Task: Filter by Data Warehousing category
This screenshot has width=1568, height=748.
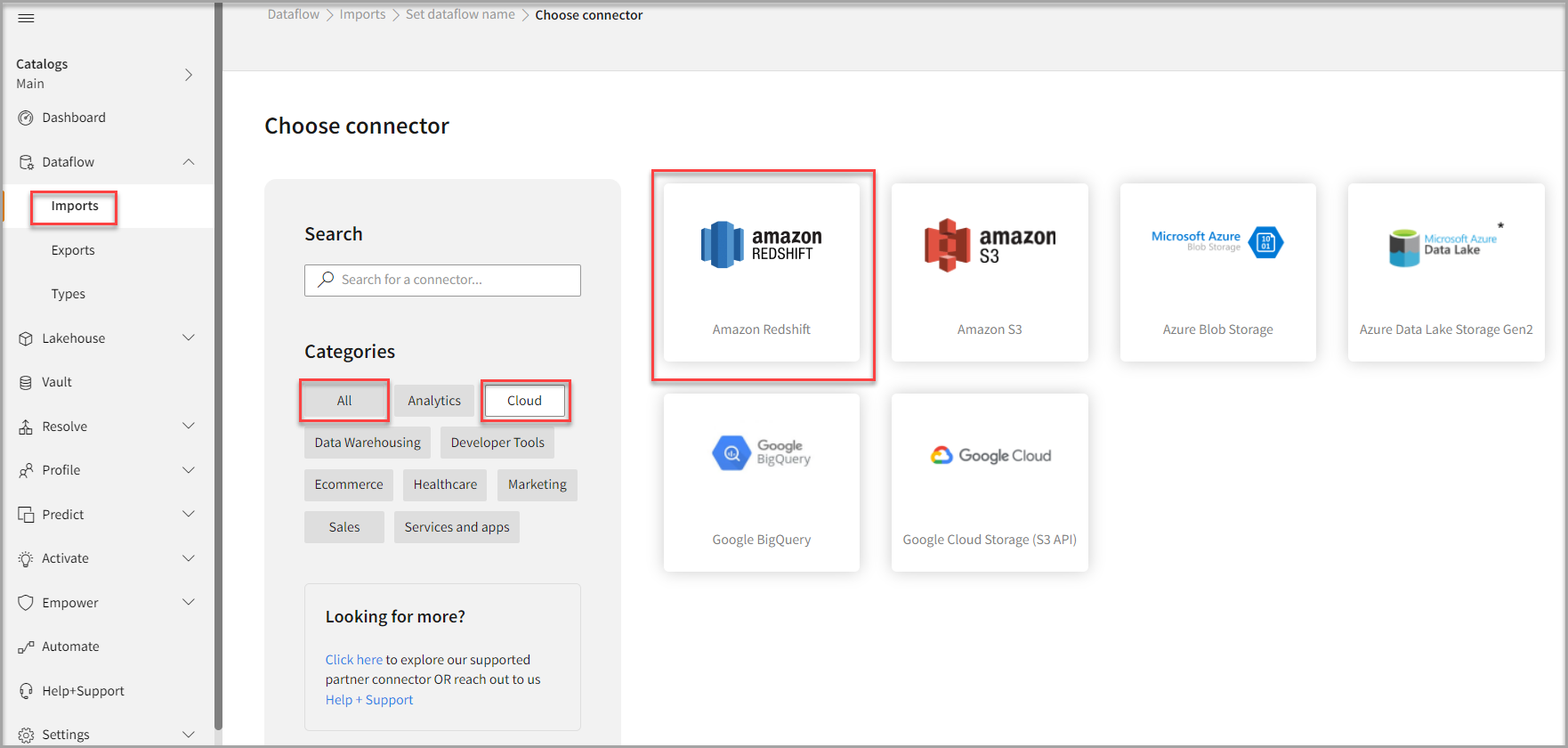Action: click(x=367, y=443)
